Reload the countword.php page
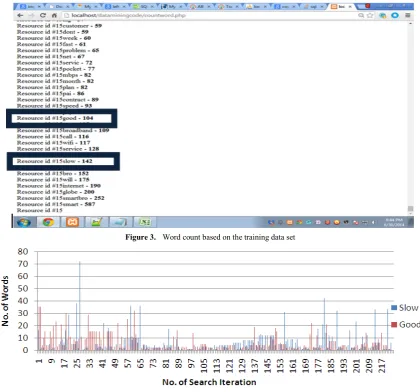420x392 pixels. [x=43, y=15]
